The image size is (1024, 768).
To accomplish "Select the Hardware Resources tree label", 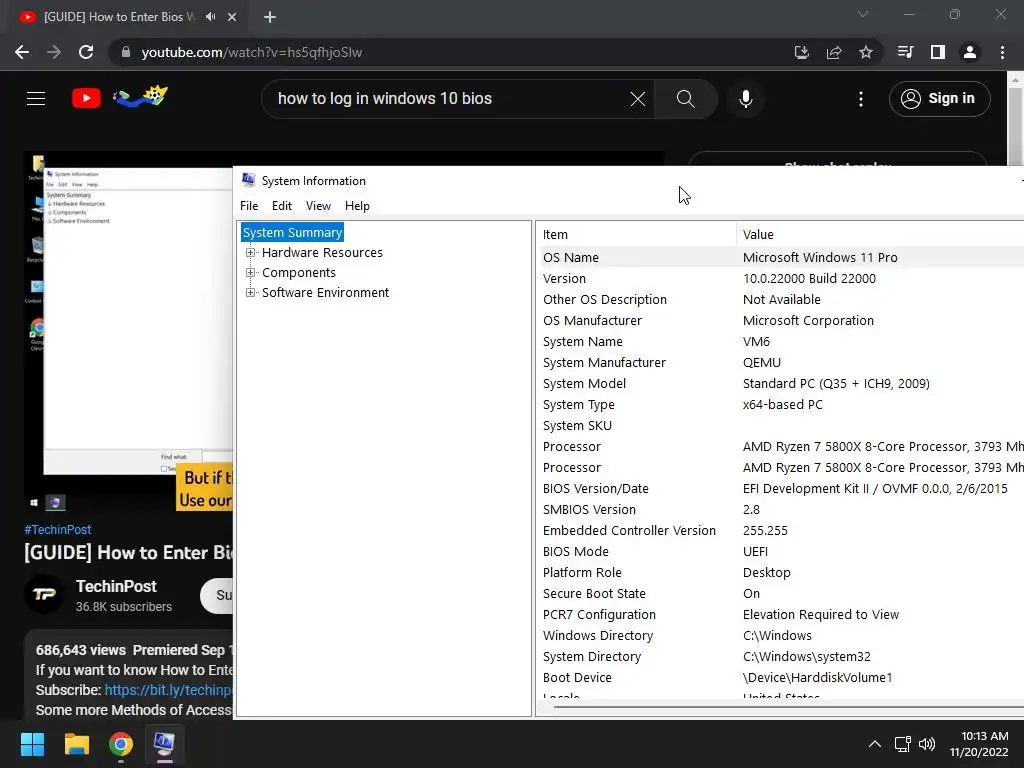I will pyautogui.click(x=323, y=253).
